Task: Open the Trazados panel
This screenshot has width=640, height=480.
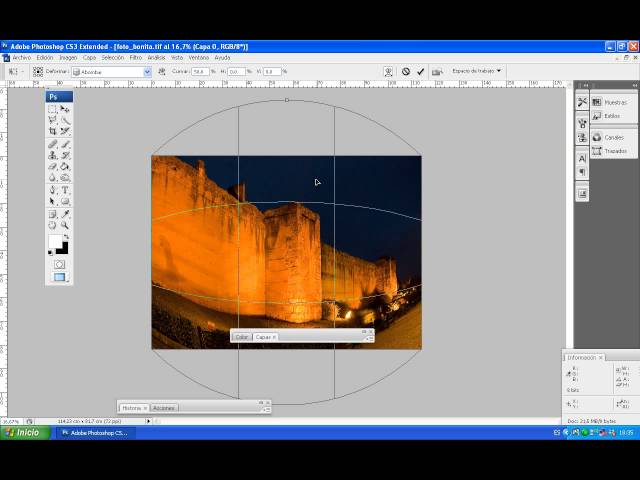Action: pos(614,151)
